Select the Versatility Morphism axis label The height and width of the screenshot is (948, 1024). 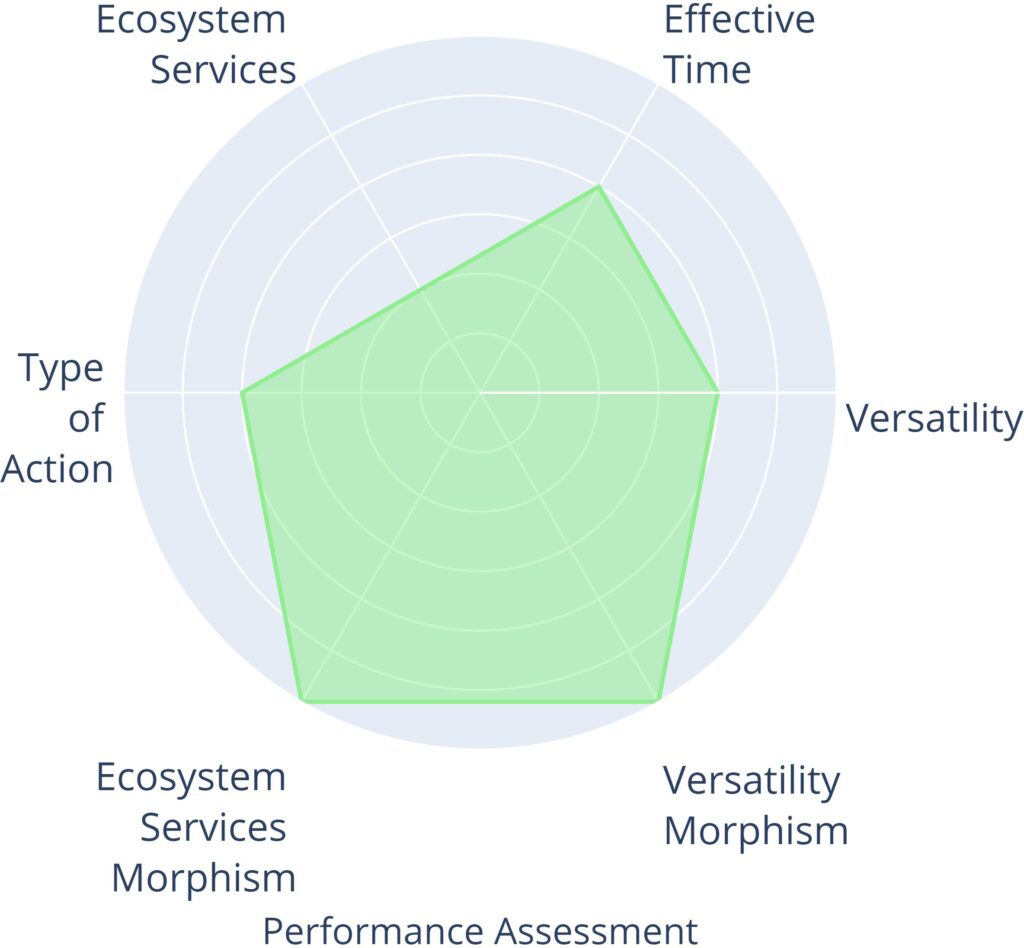click(755, 805)
